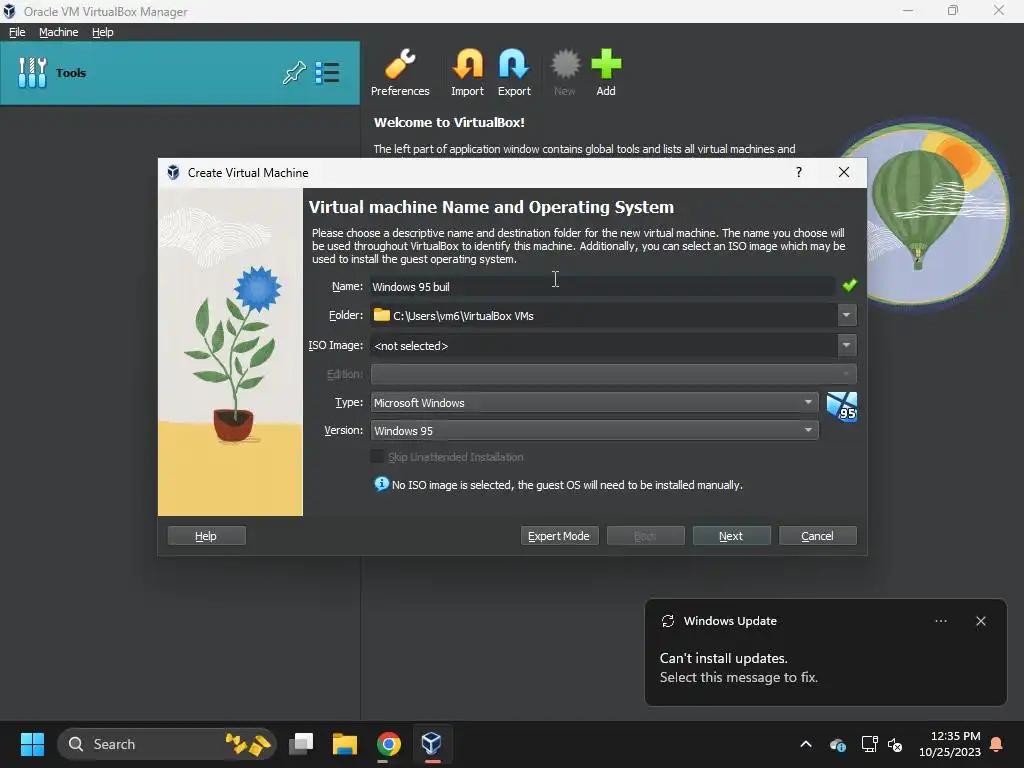Click the OneDrive cloud tray icon
1024x768 pixels.
click(837, 744)
